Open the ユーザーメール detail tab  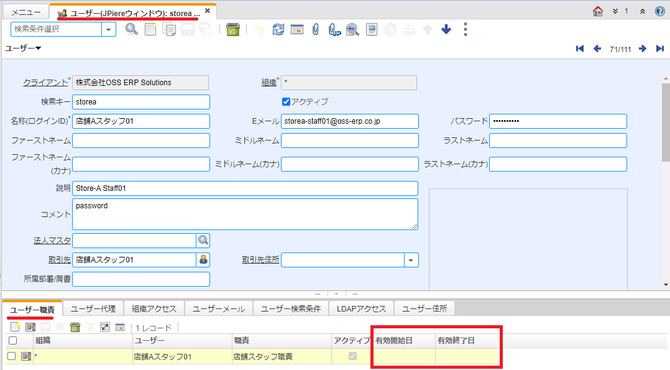coord(218,308)
